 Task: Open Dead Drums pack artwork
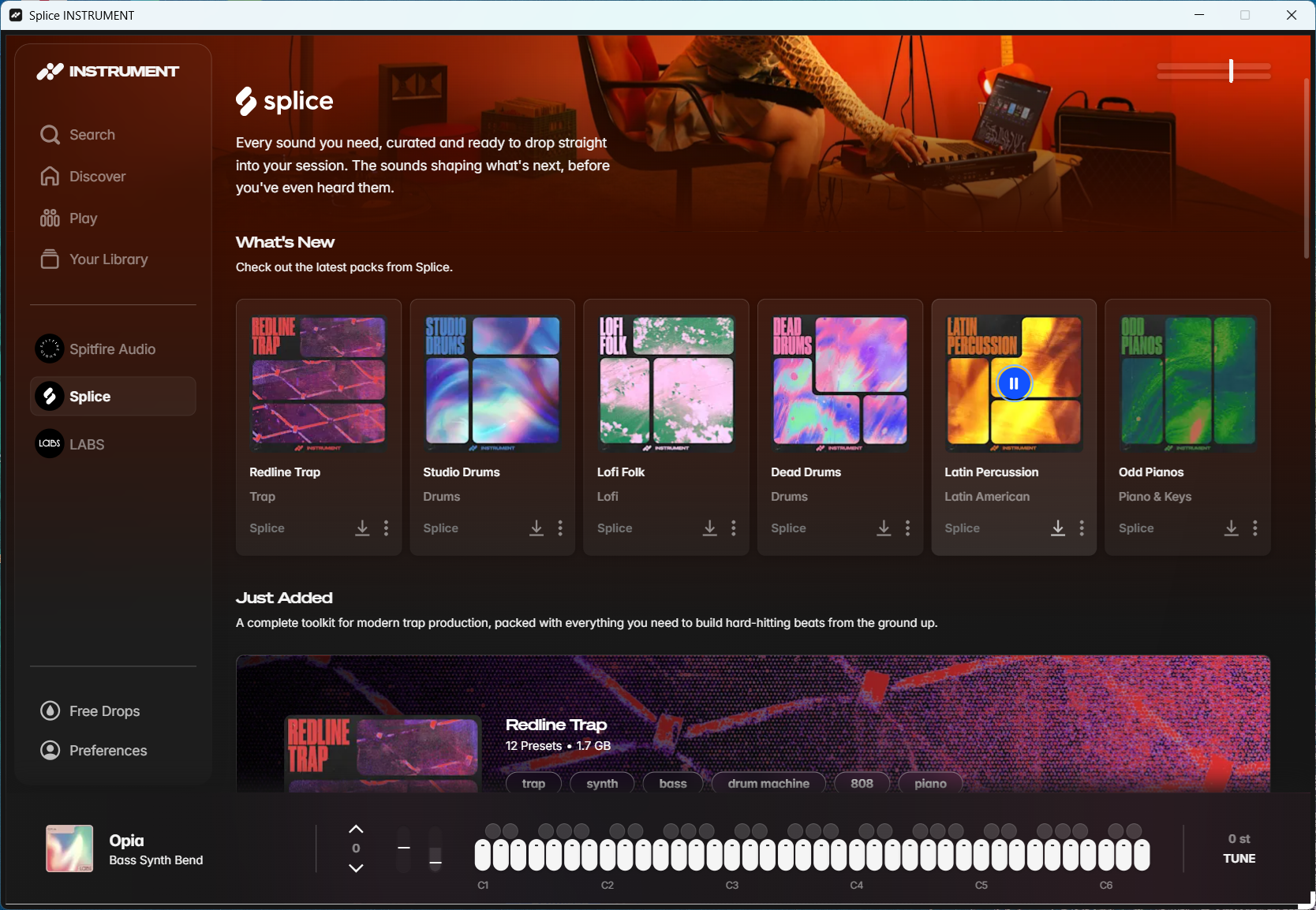pyautogui.click(x=840, y=384)
